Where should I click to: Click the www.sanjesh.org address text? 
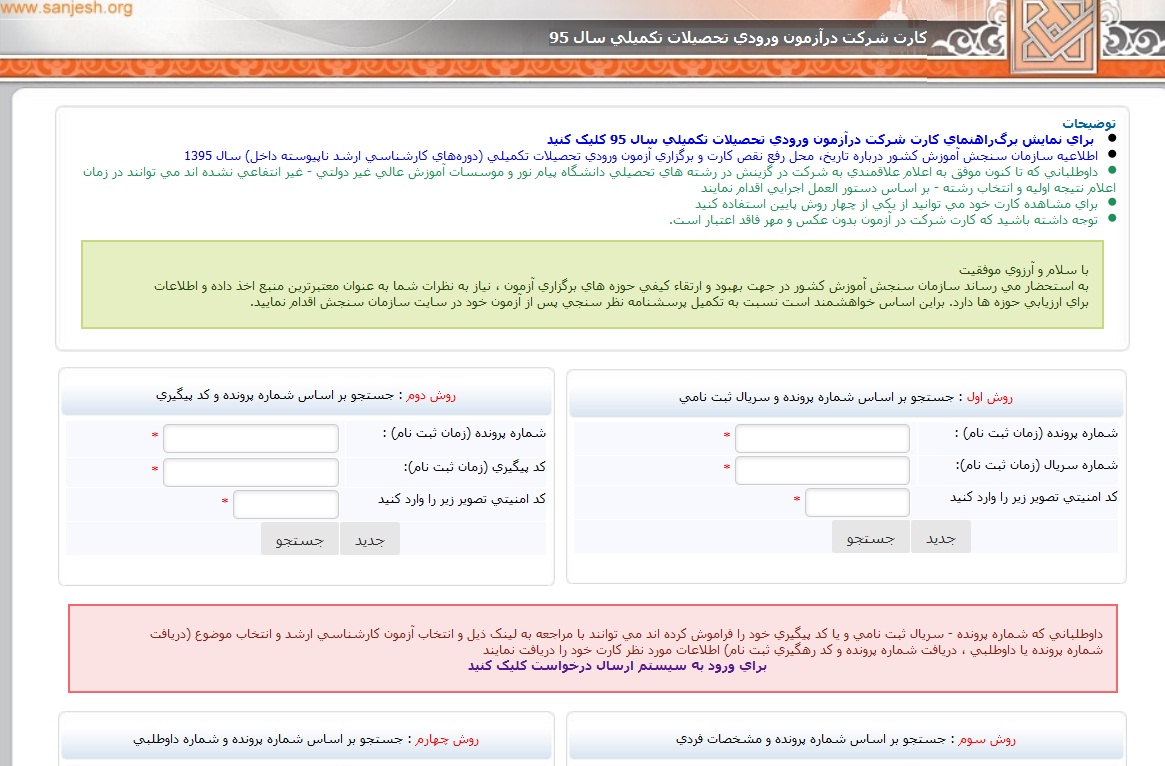67,9
